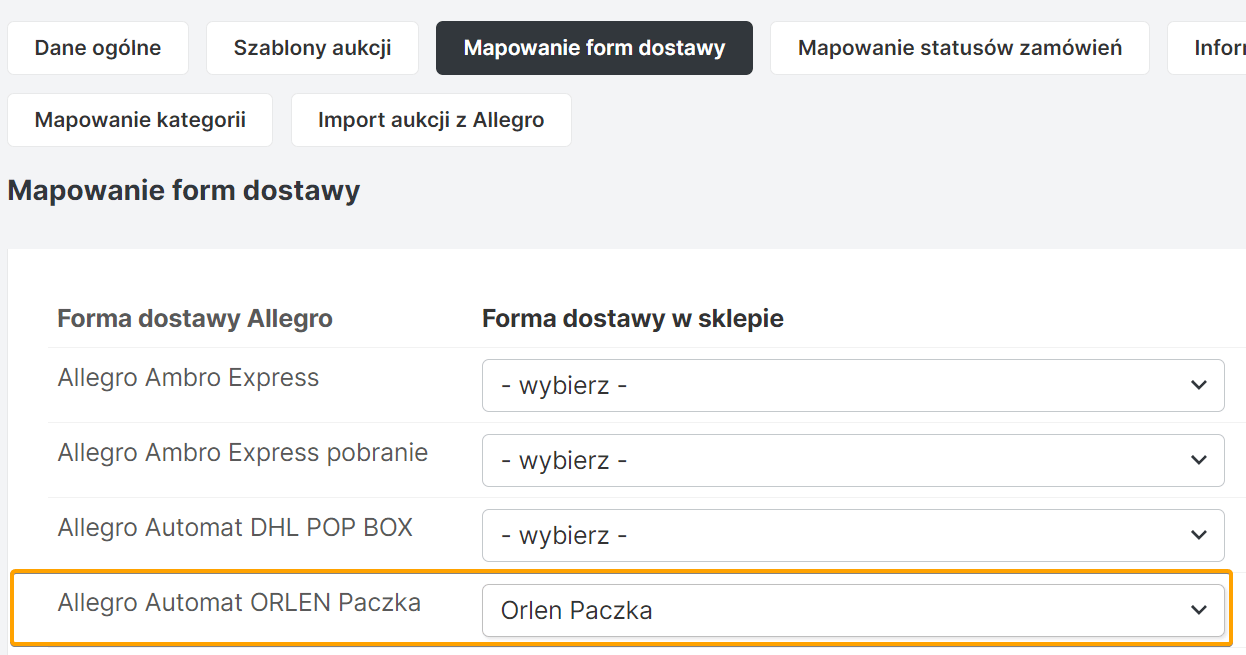The width and height of the screenshot is (1246, 655).
Task: Click the Allegro Automat DHL POP BOX label
Action: [x=235, y=528]
